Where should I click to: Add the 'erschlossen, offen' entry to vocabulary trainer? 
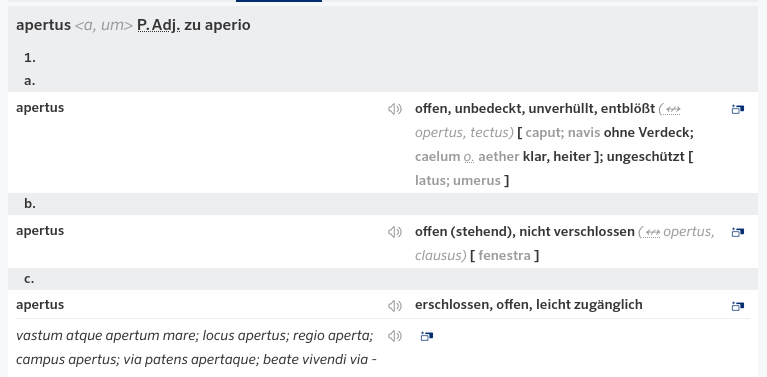click(738, 306)
